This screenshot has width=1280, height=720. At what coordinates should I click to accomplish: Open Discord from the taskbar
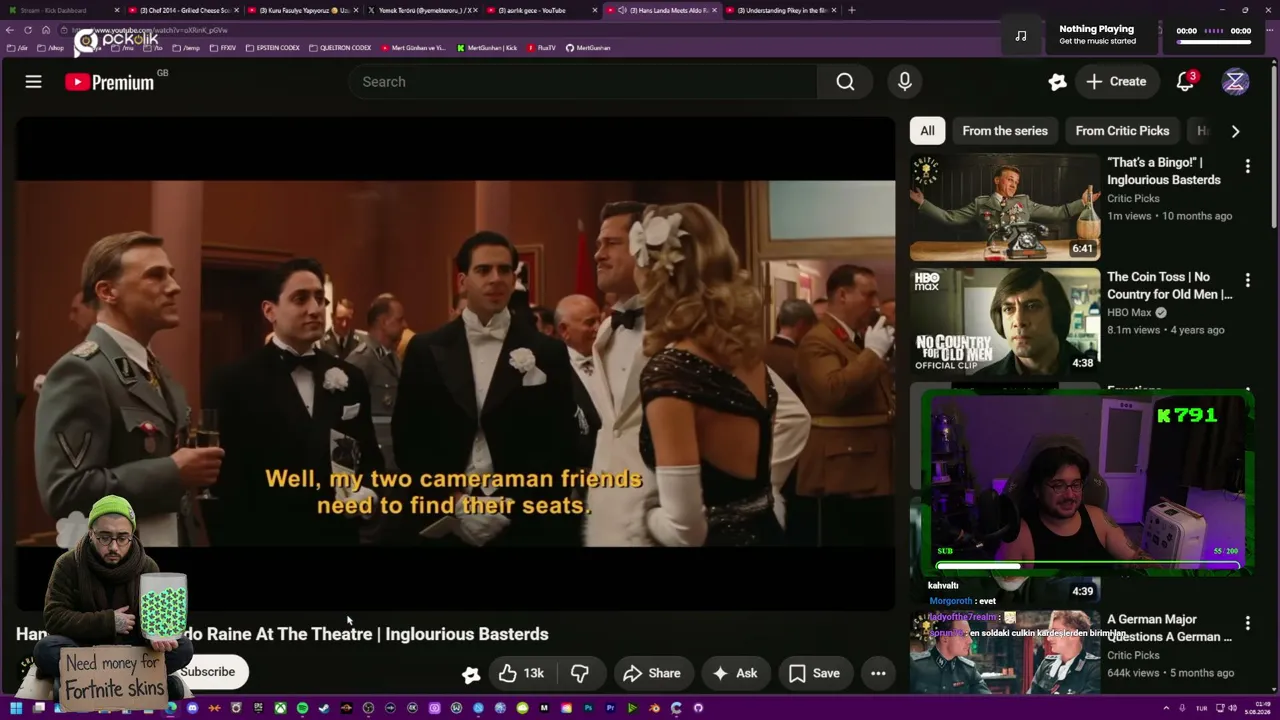click(192, 708)
